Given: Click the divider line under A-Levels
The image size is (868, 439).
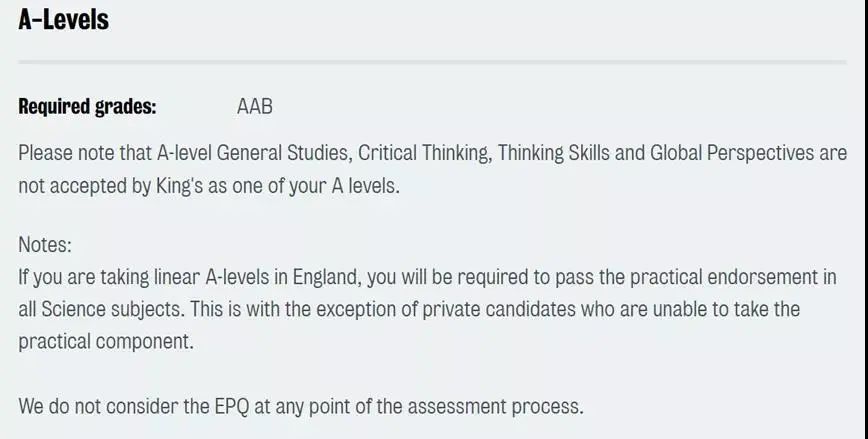Looking at the screenshot, I should pyautogui.click(x=432, y=62).
